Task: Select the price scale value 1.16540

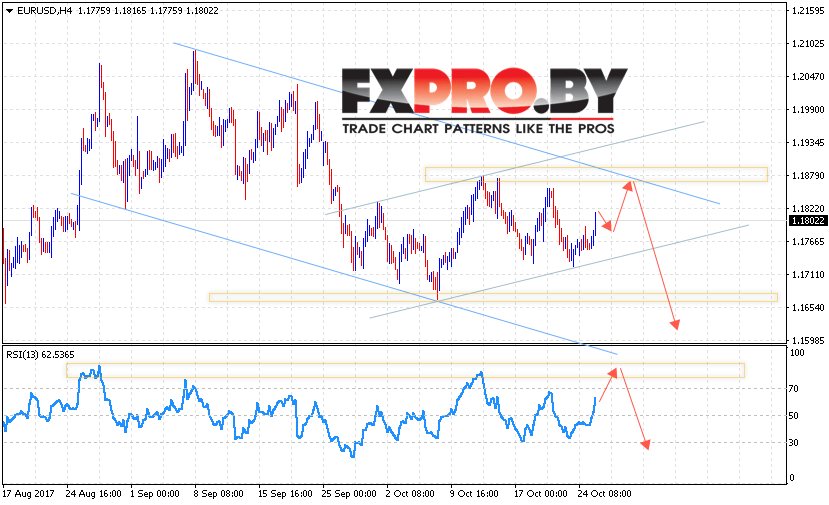Action: tap(808, 308)
